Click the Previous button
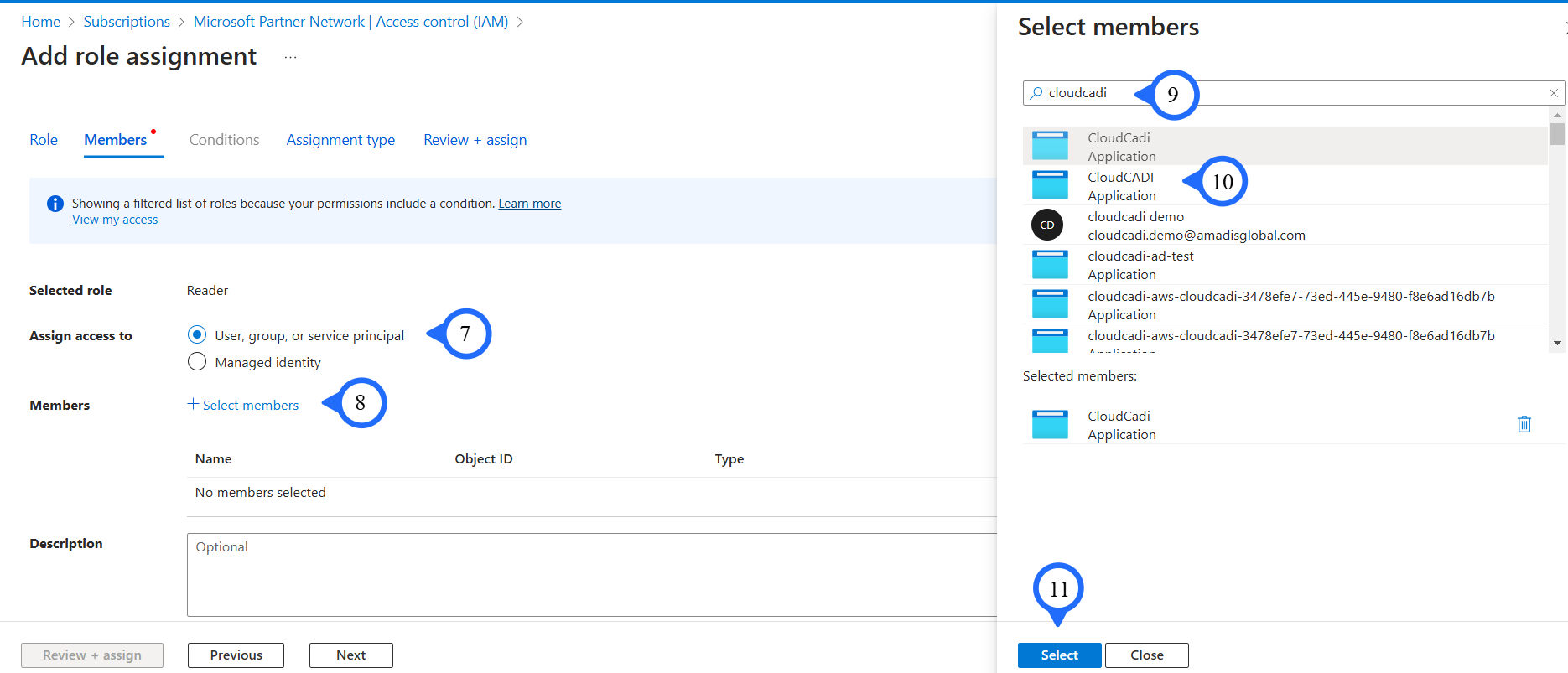This screenshot has width=1568, height=673. (x=236, y=655)
